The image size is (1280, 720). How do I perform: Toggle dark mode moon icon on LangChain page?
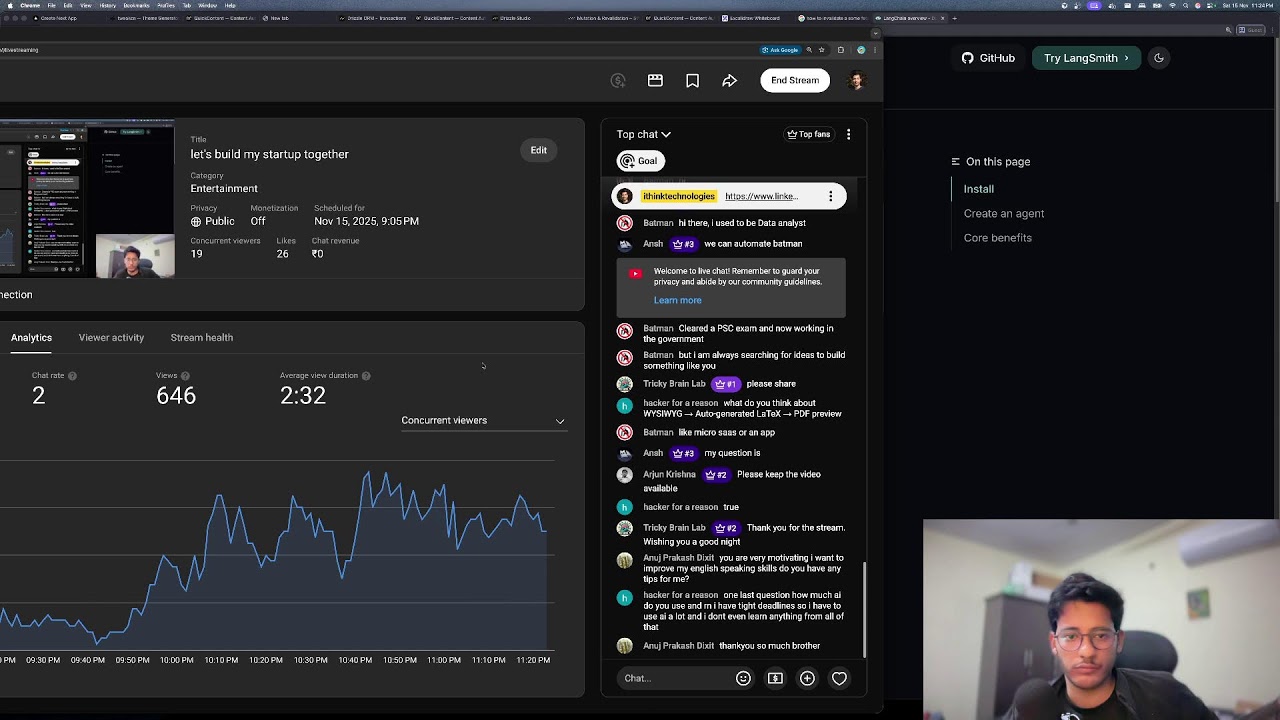click(1159, 58)
